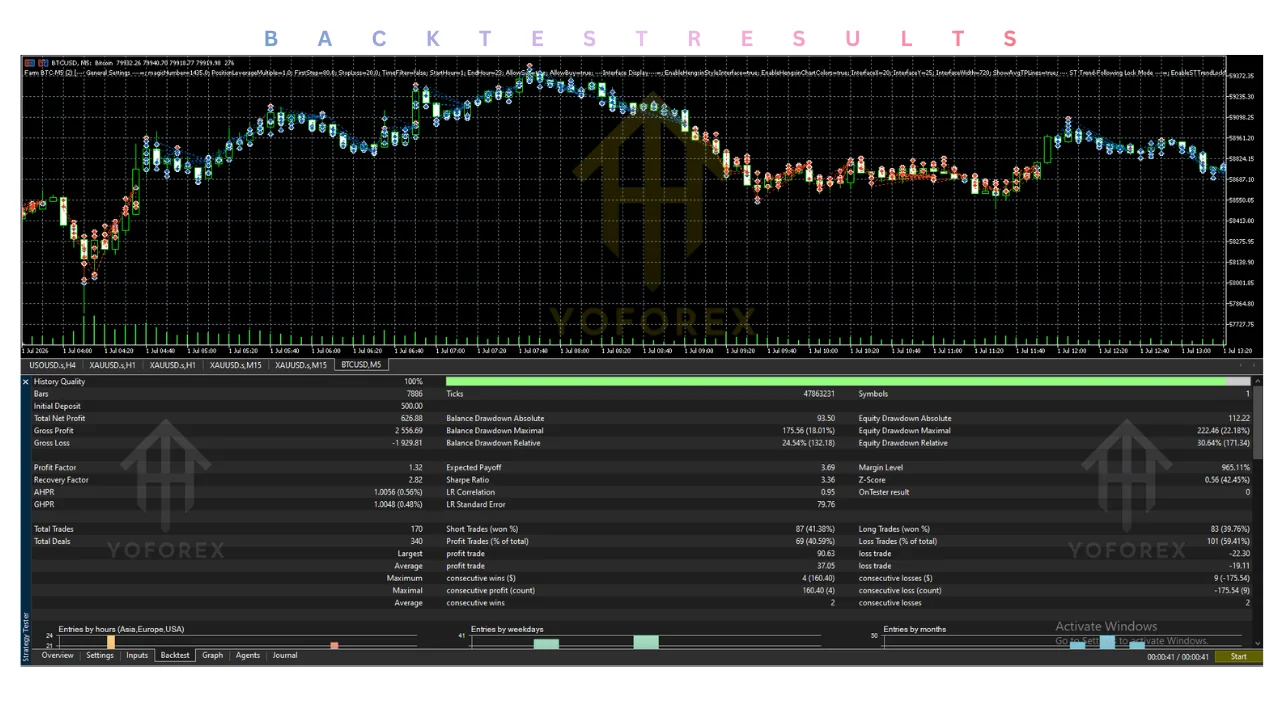Click the Profit Factor value 1.32

[x=416, y=467]
